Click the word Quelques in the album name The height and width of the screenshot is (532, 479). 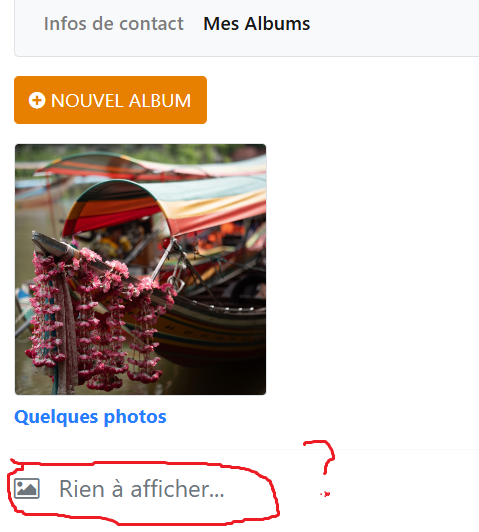click(x=57, y=417)
